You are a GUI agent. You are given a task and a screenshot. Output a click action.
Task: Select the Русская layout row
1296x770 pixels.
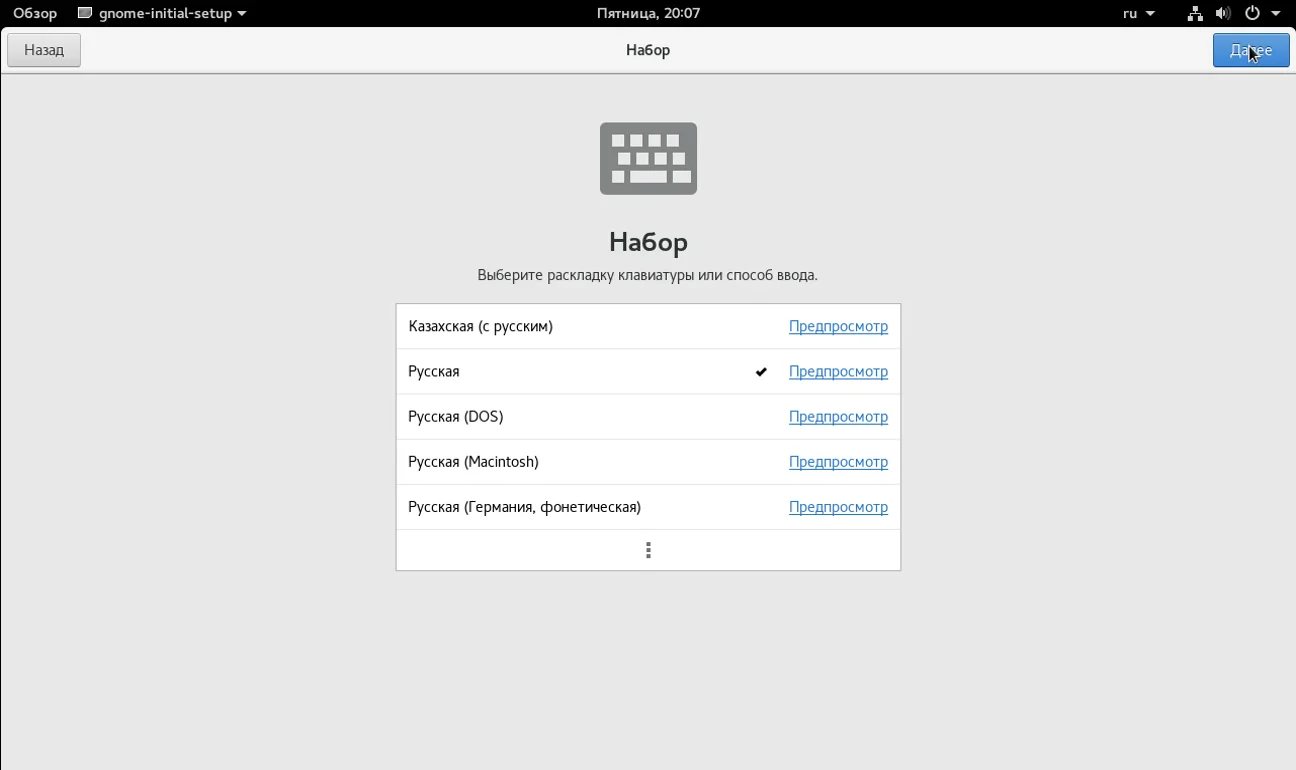(434, 371)
